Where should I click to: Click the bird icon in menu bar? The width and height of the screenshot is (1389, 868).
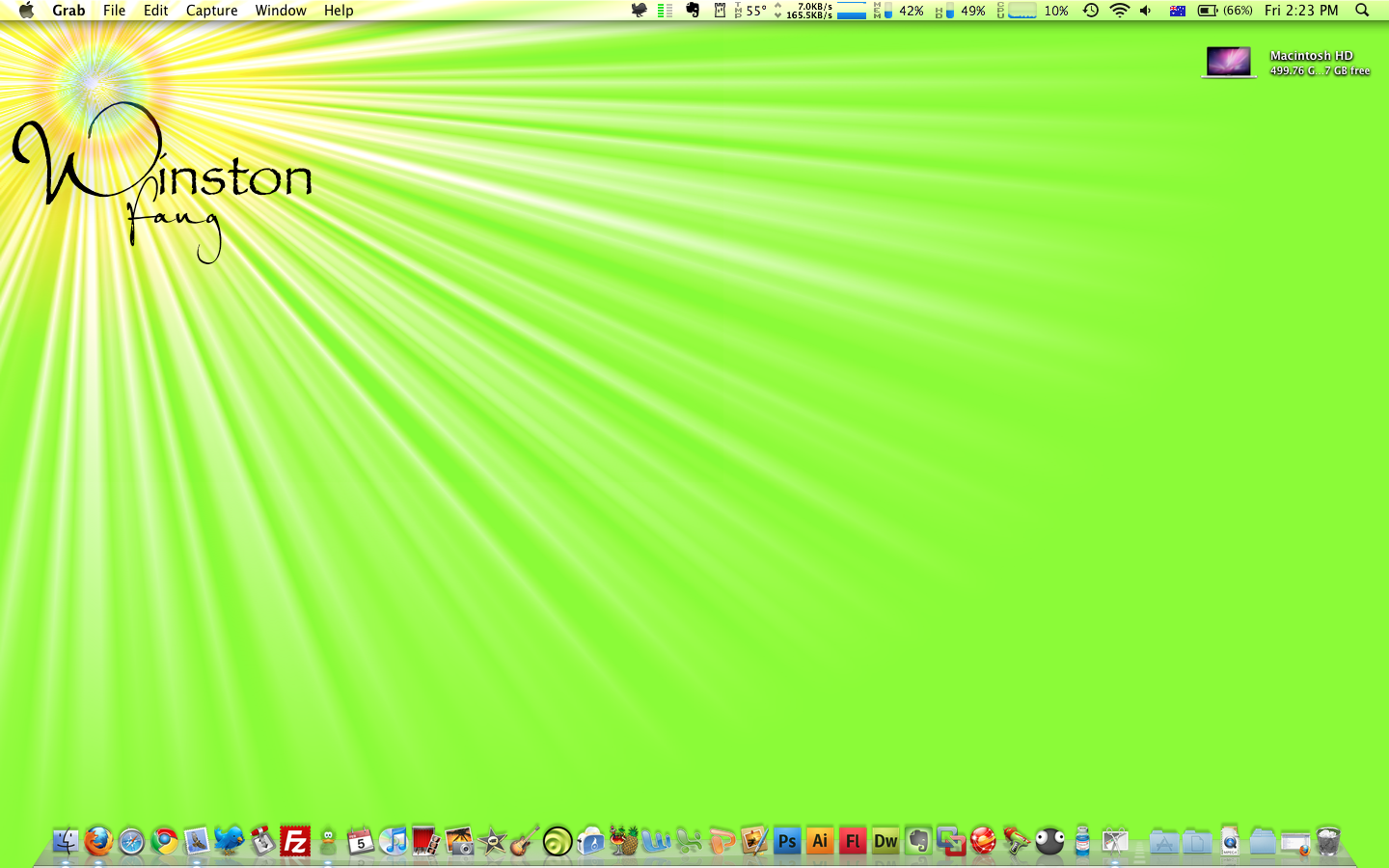click(639, 11)
